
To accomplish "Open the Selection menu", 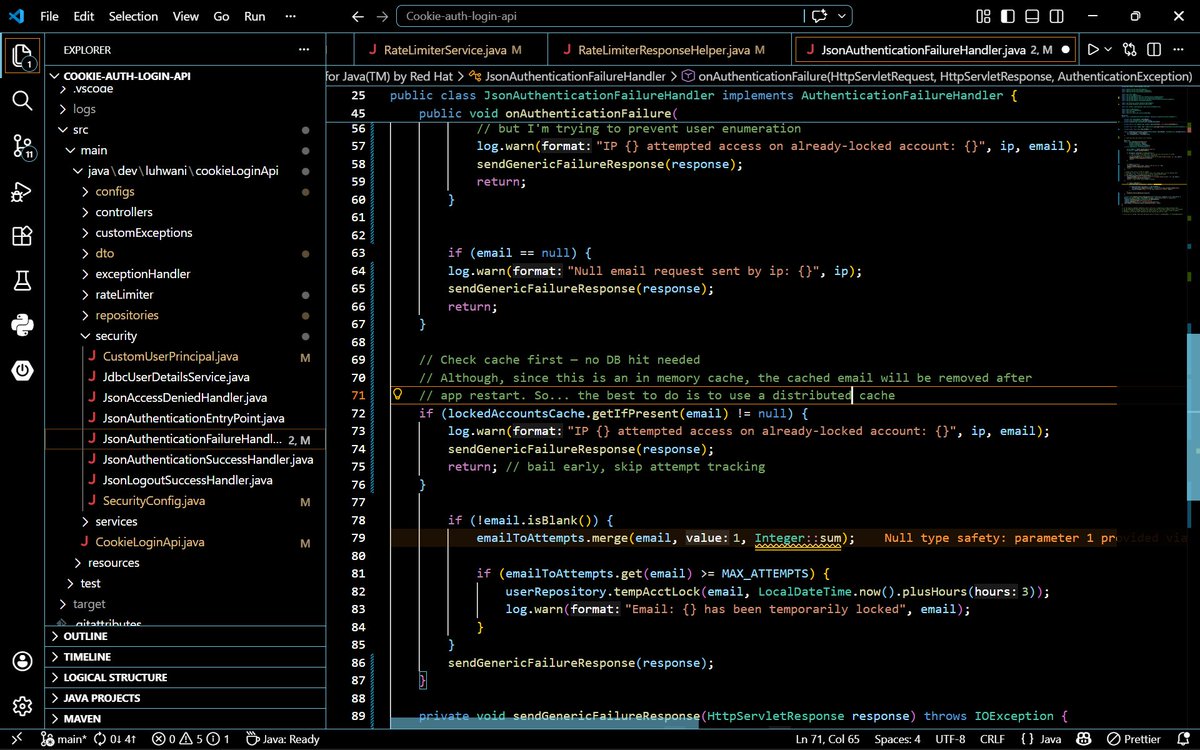I will (133, 16).
